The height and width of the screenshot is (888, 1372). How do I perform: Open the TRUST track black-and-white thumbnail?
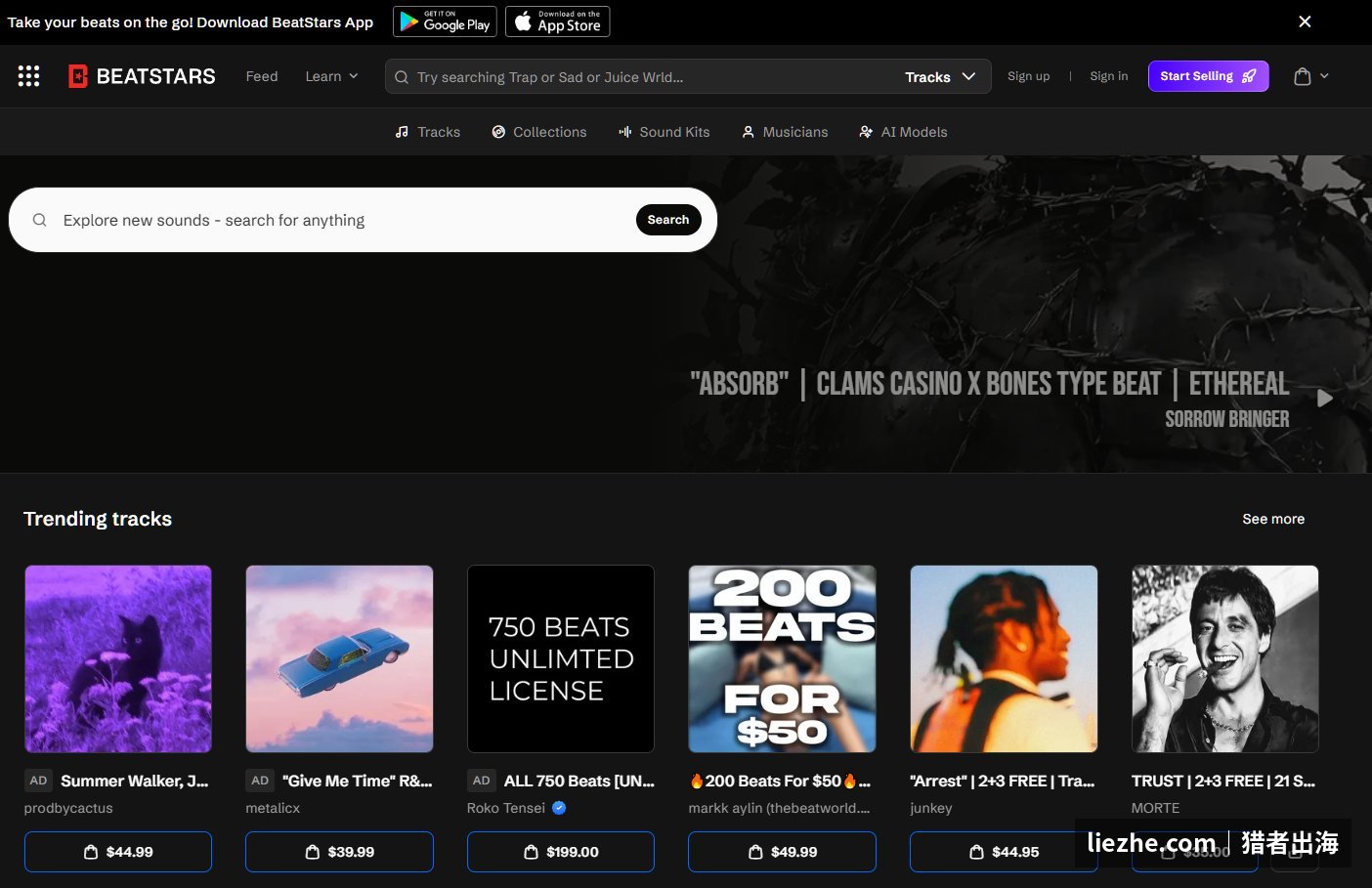[1225, 659]
